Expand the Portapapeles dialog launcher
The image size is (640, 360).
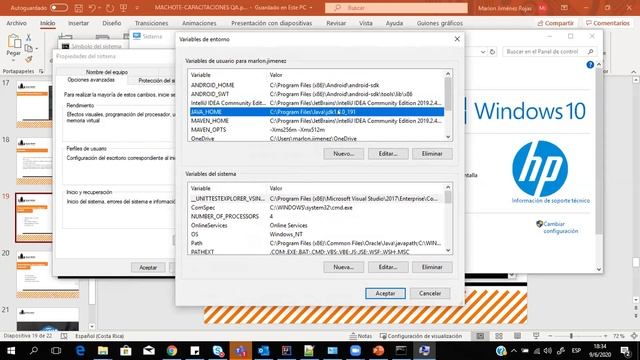tap(41, 71)
